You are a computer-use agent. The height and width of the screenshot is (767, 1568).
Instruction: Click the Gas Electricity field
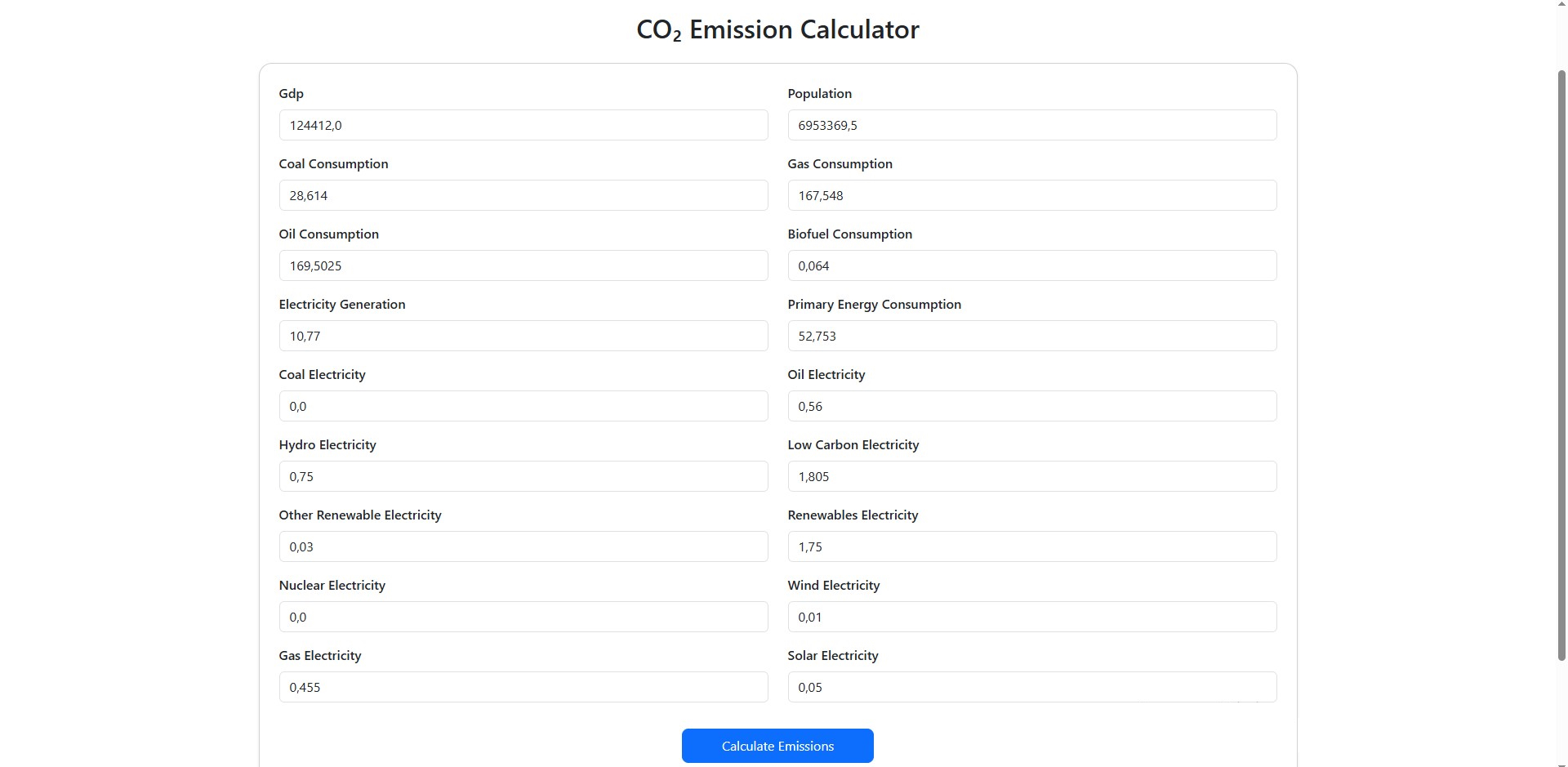tap(523, 687)
